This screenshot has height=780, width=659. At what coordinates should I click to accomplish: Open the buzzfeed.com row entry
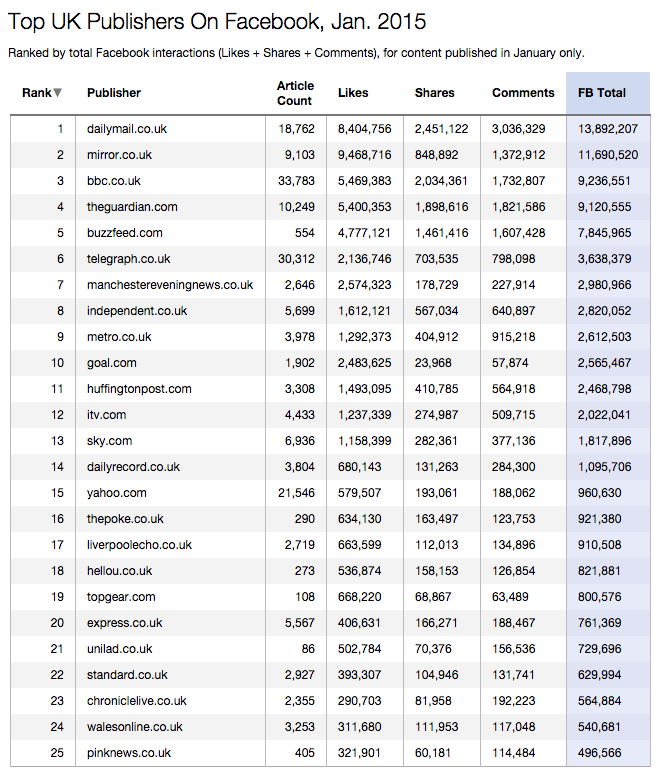click(x=124, y=233)
